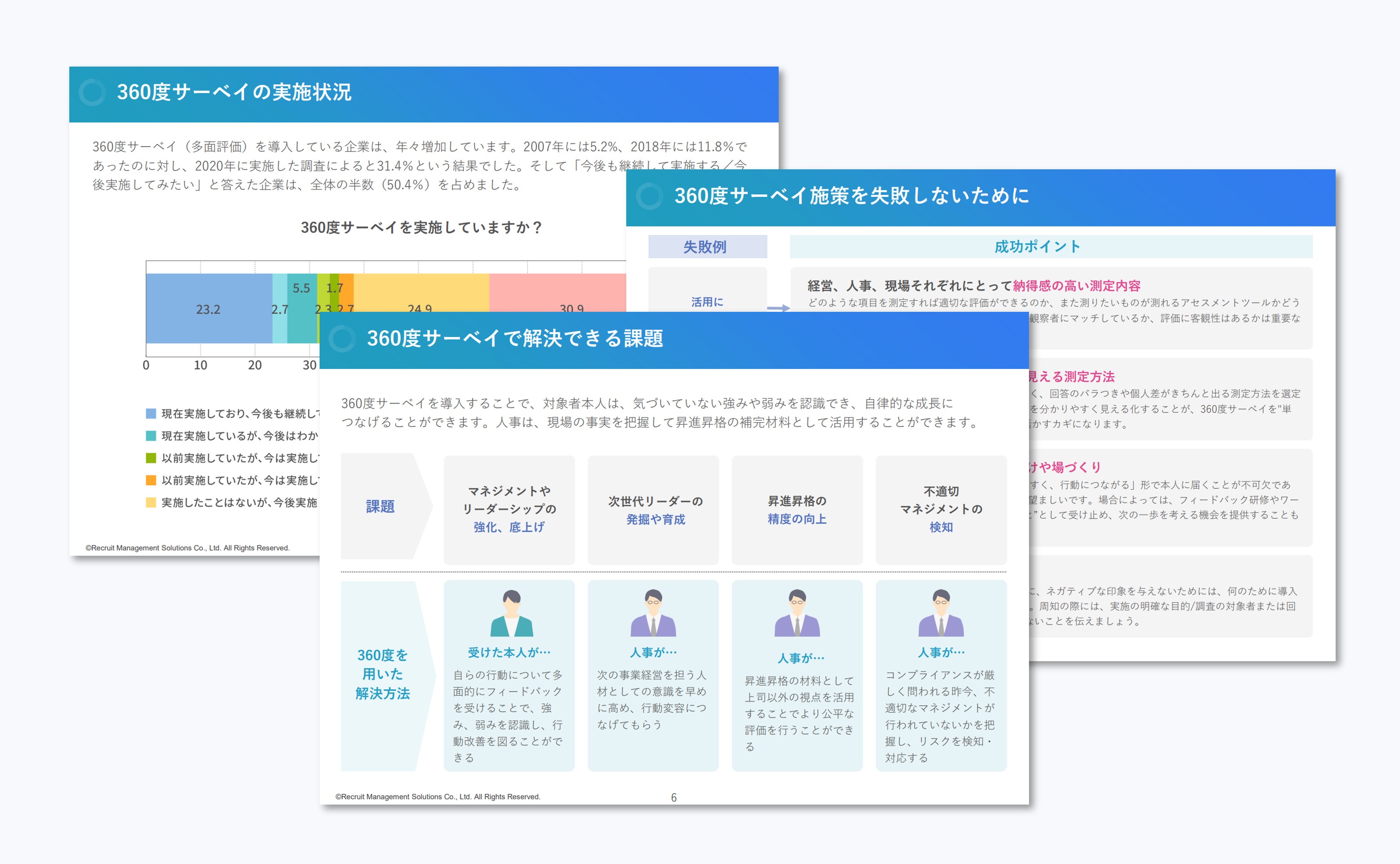Click the axis label 10 on the chart
1400x864 pixels.
point(200,365)
